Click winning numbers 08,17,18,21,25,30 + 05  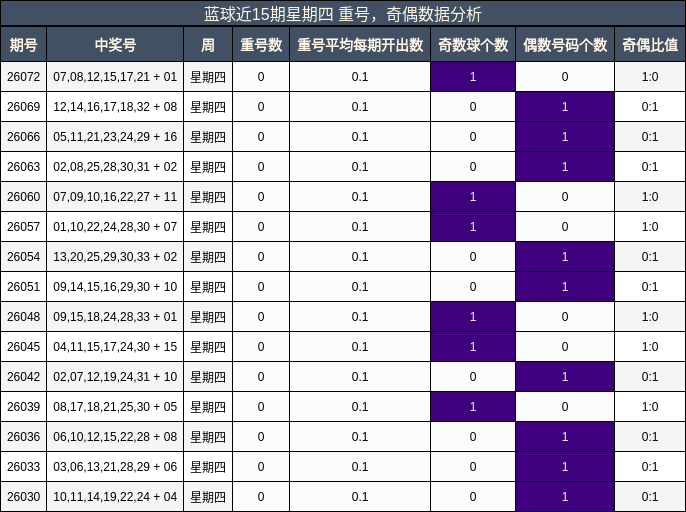click(115, 407)
